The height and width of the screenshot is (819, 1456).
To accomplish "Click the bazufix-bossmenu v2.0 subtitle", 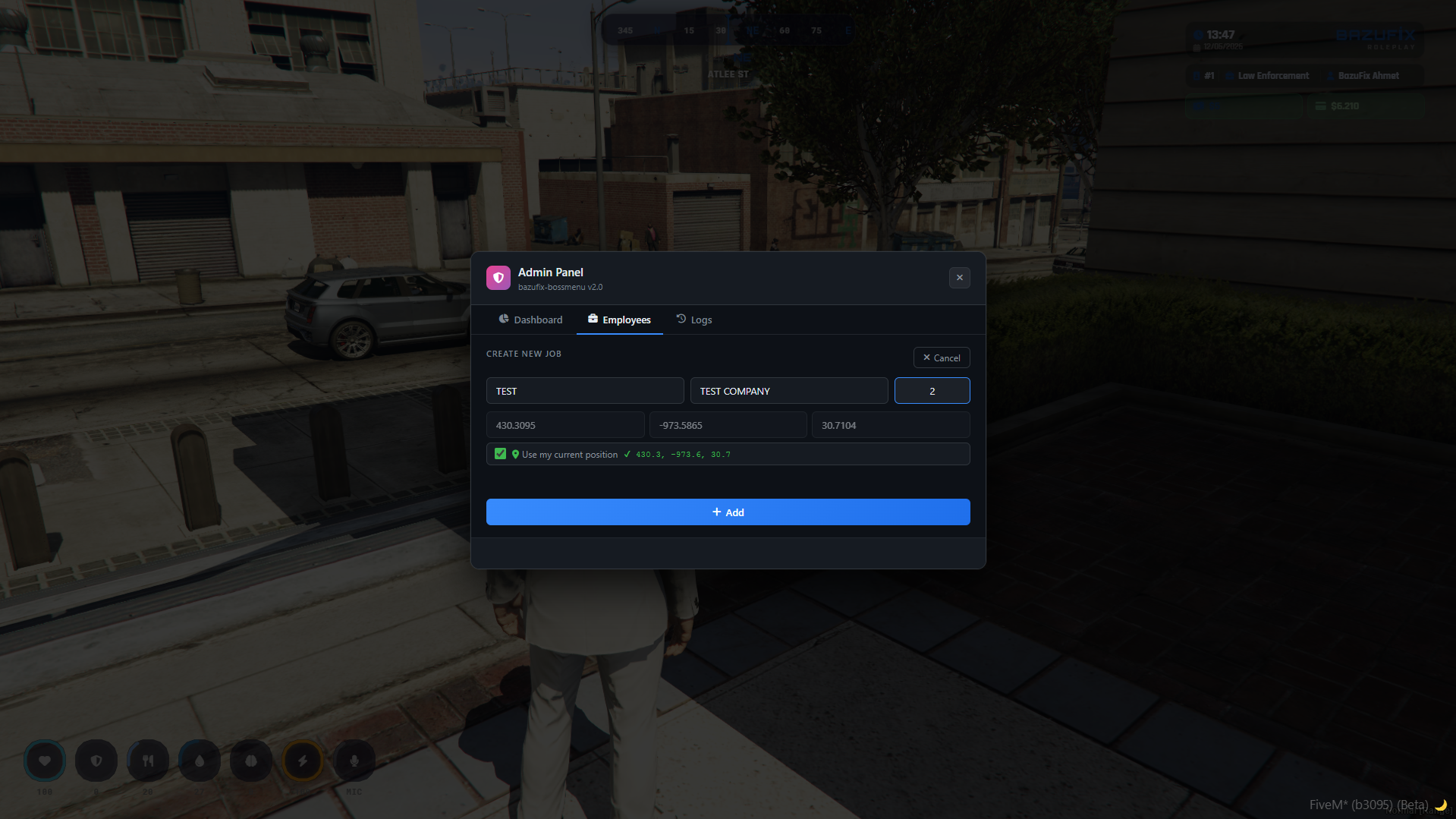I will coord(560,288).
